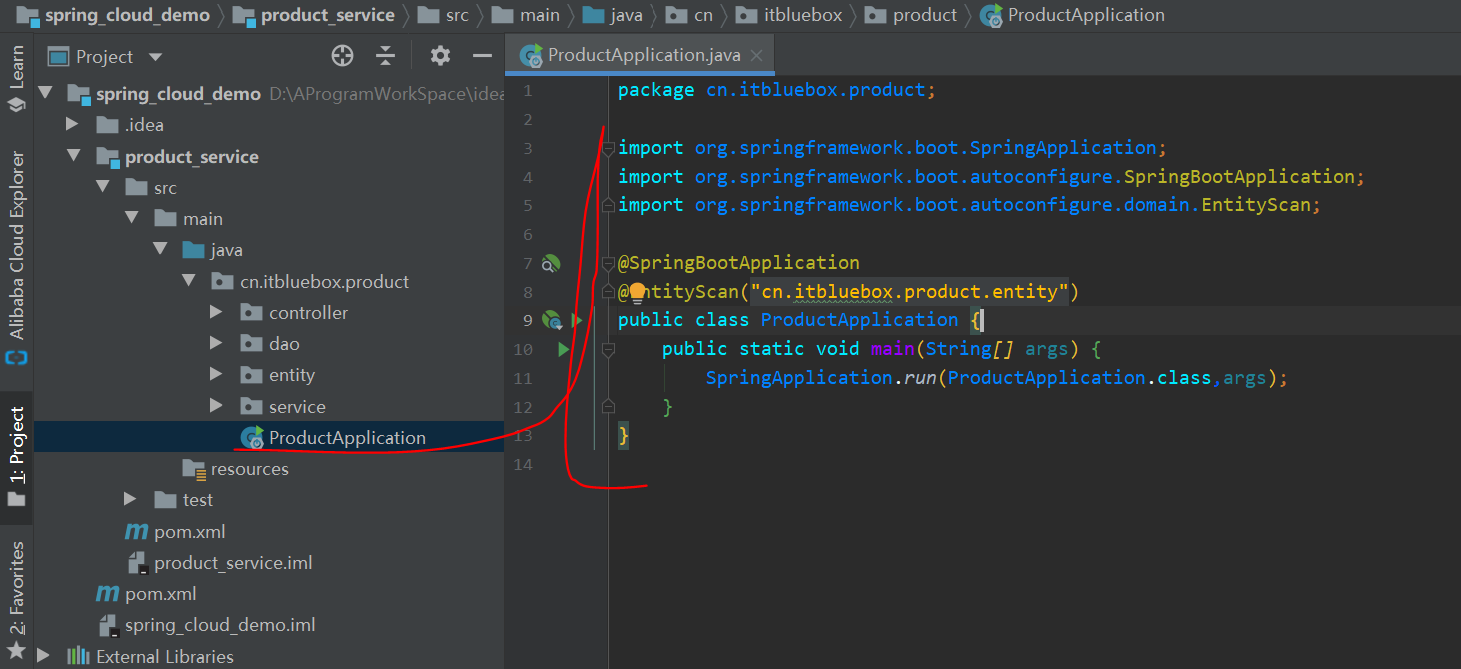Open the Learn tool window tab

tap(16, 80)
